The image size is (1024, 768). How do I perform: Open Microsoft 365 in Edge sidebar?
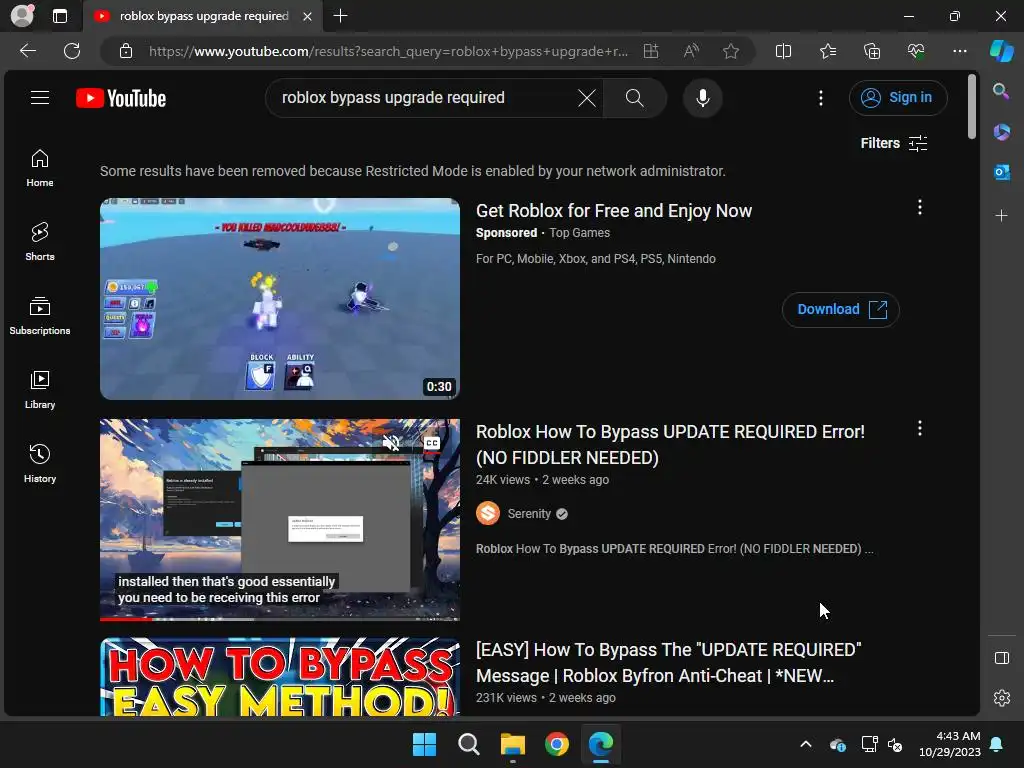[x=1001, y=132]
